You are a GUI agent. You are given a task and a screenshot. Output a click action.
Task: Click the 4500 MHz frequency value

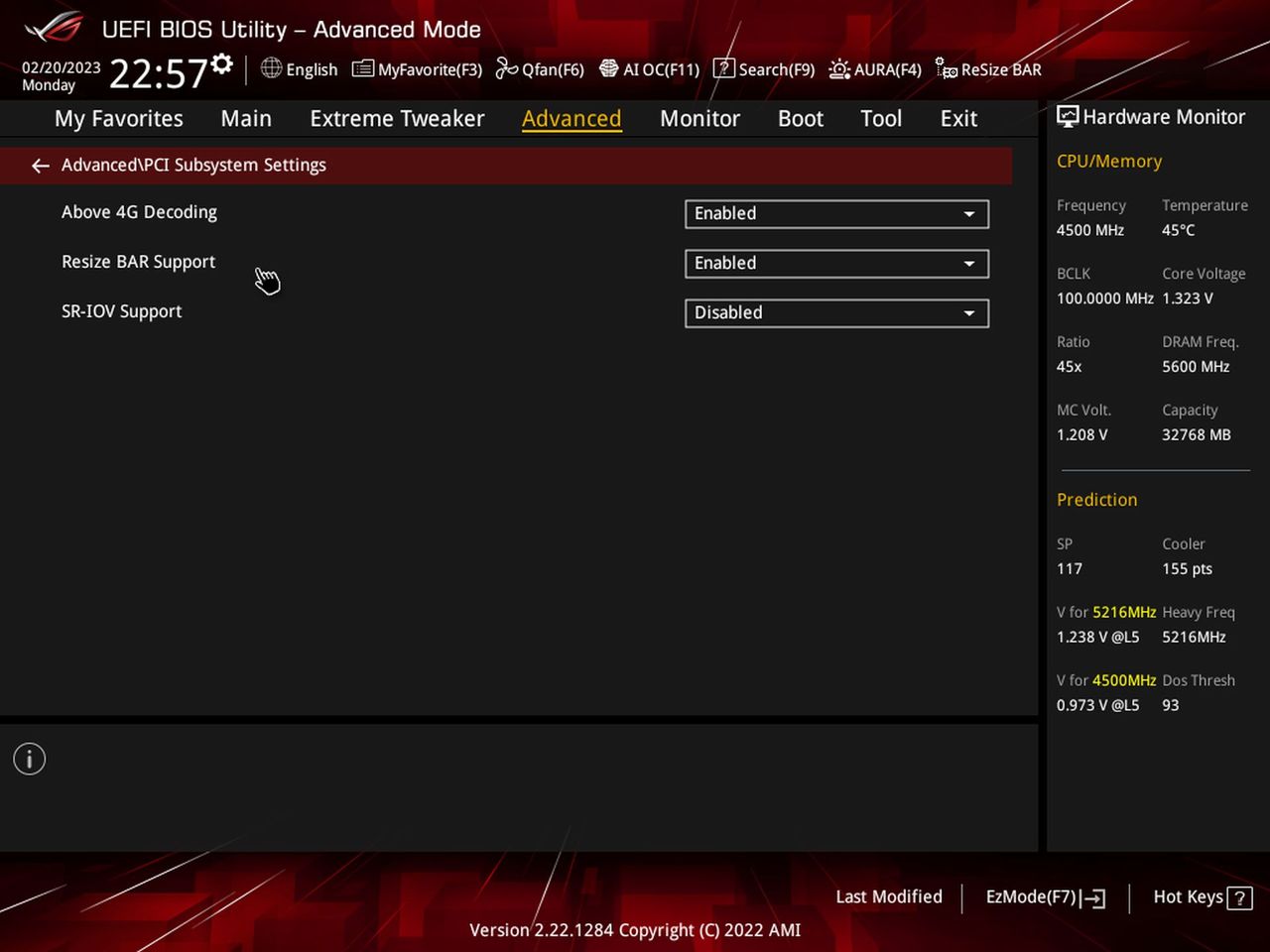pyautogui.click(x=1090, y=230)
